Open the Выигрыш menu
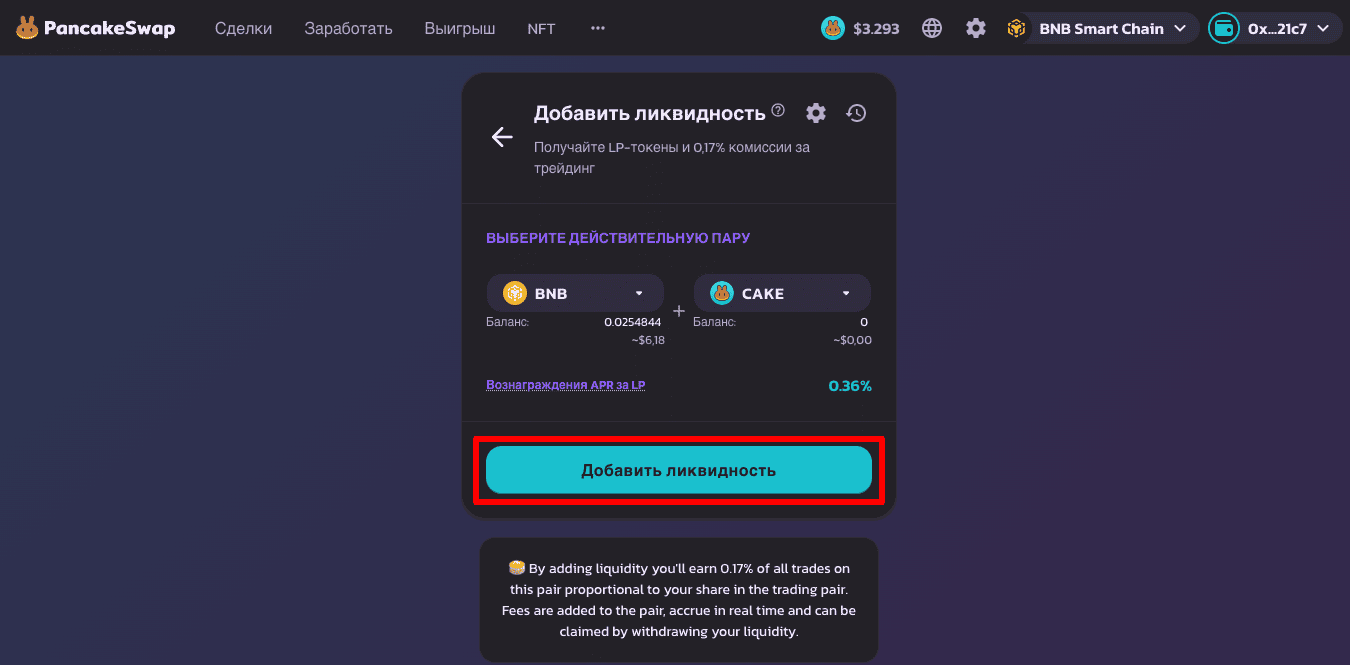Screen dimensions: 1350x665 click(x=459, y=28)
